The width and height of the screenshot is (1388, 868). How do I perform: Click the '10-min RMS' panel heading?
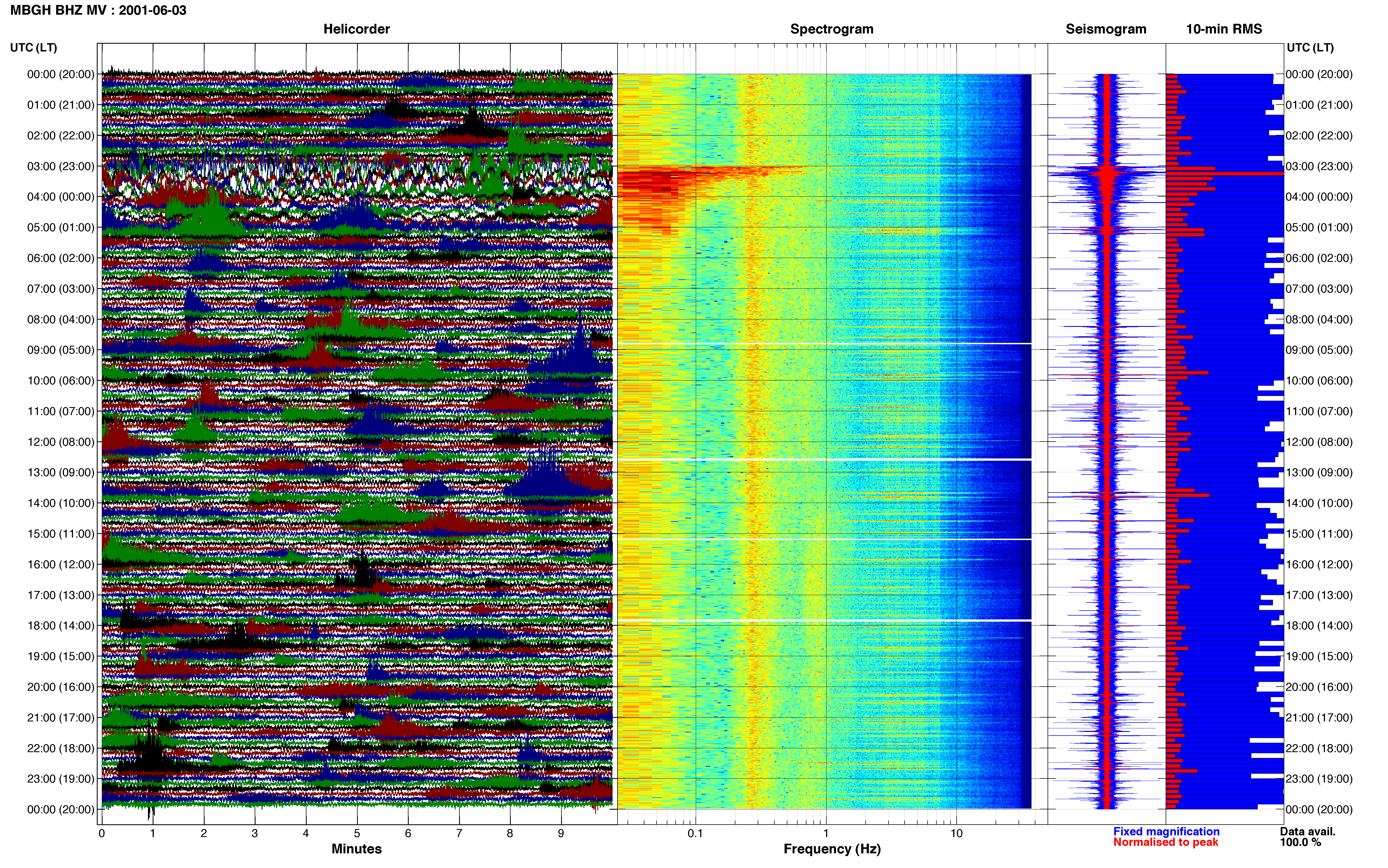point(1224,29)
